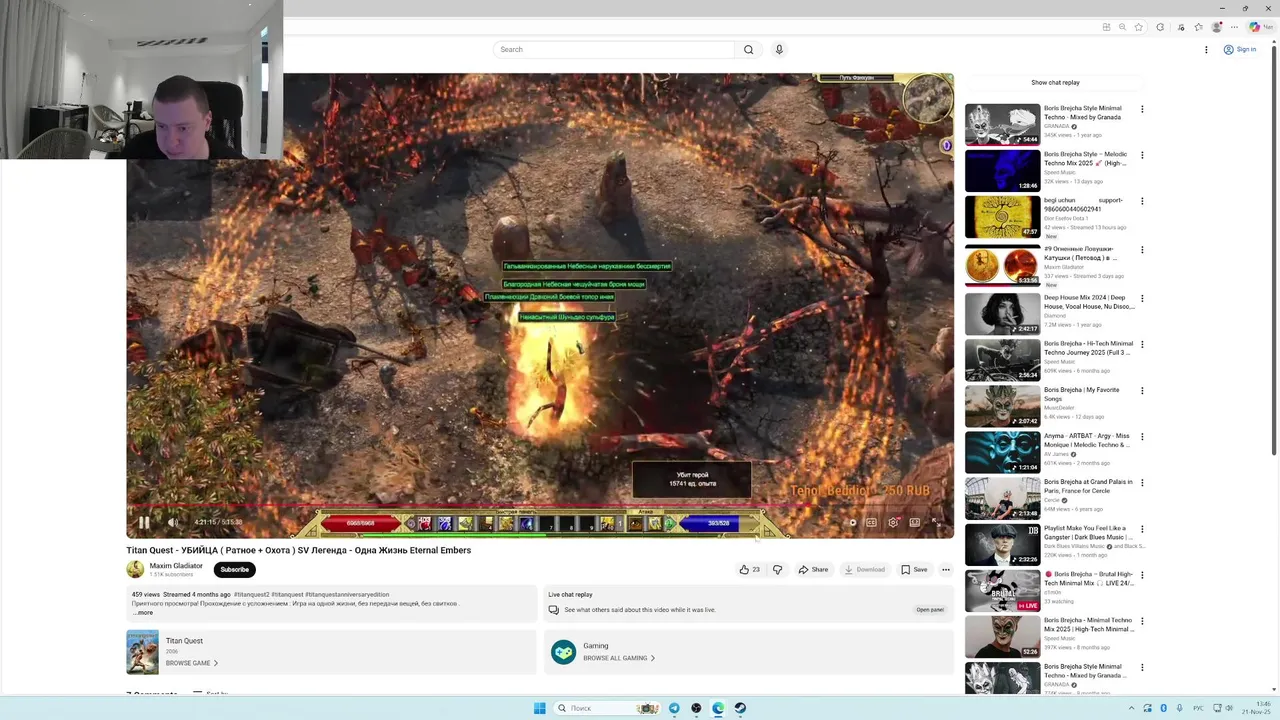Screen dimensions: 1280x720
Task: Expand description with ...more
Action: pyautogui.click(x=143, y=612)
